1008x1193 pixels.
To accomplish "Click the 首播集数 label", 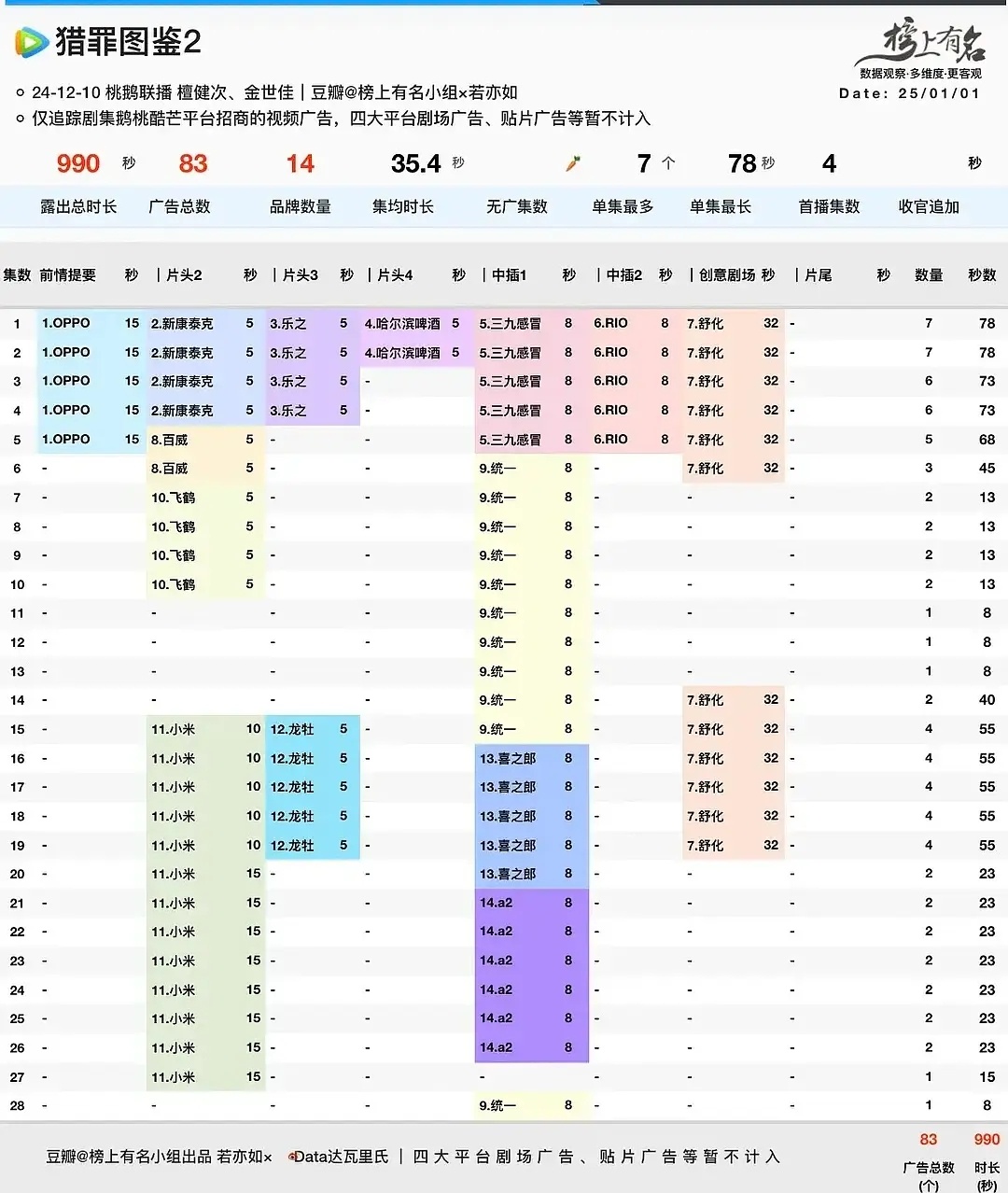I will 829,206.
